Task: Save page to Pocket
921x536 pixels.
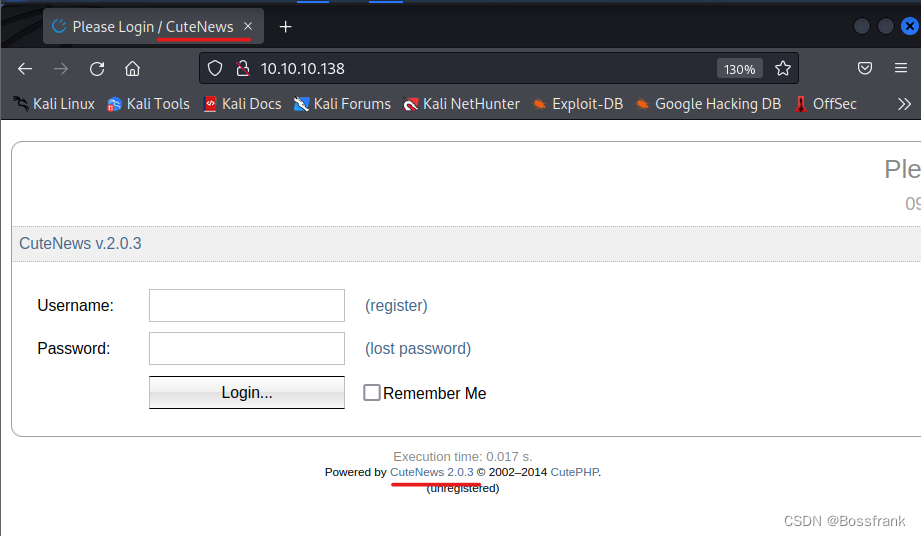Action: point(865,68)
